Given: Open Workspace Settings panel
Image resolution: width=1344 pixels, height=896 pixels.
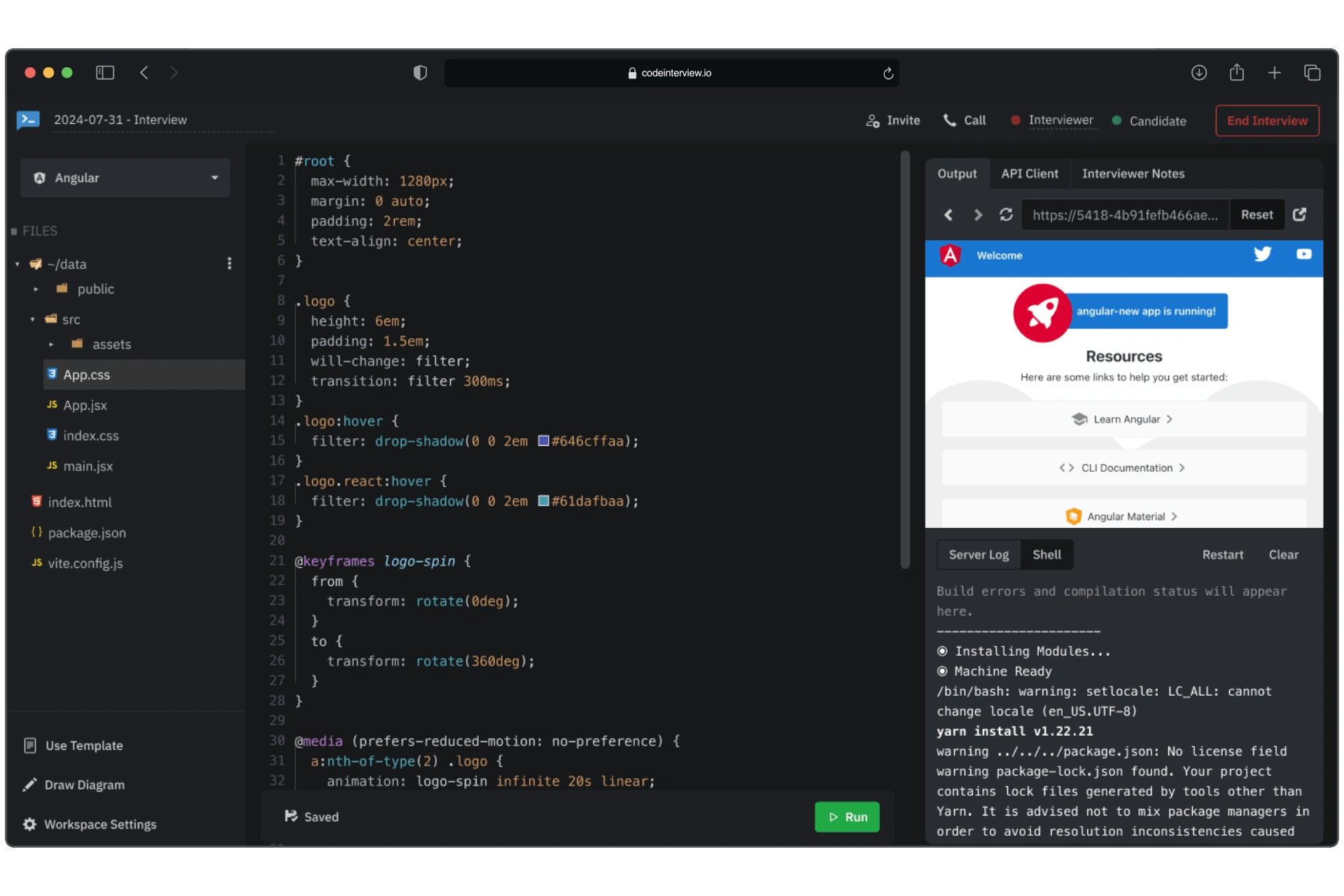Looking at the screenshot, I should (100, 824).
